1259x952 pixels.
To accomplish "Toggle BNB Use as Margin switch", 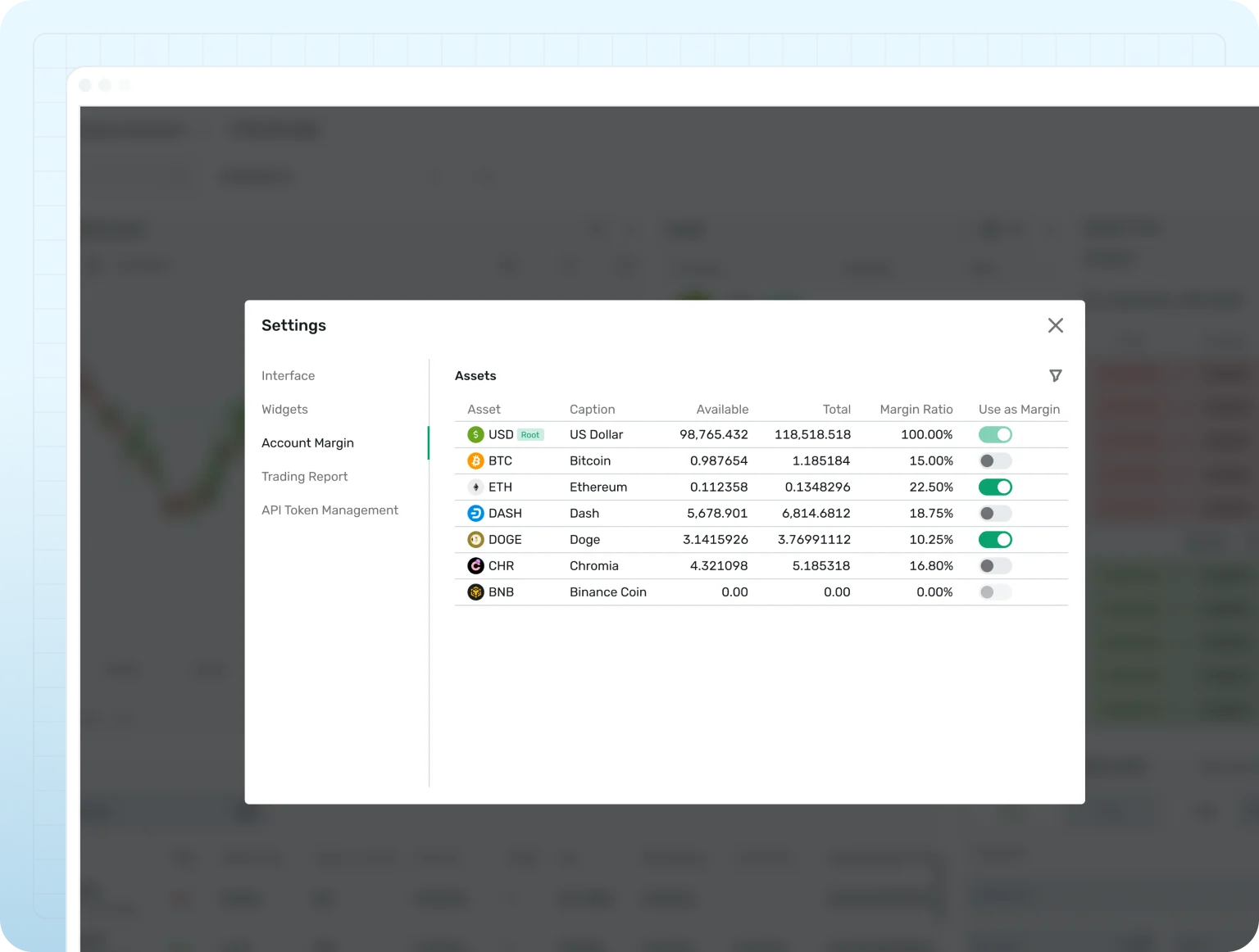I will point(995,592).
